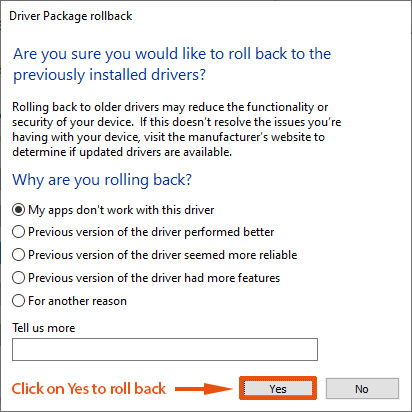
Task: Click the "Are you sure you would like" heading
Action: 172,64
